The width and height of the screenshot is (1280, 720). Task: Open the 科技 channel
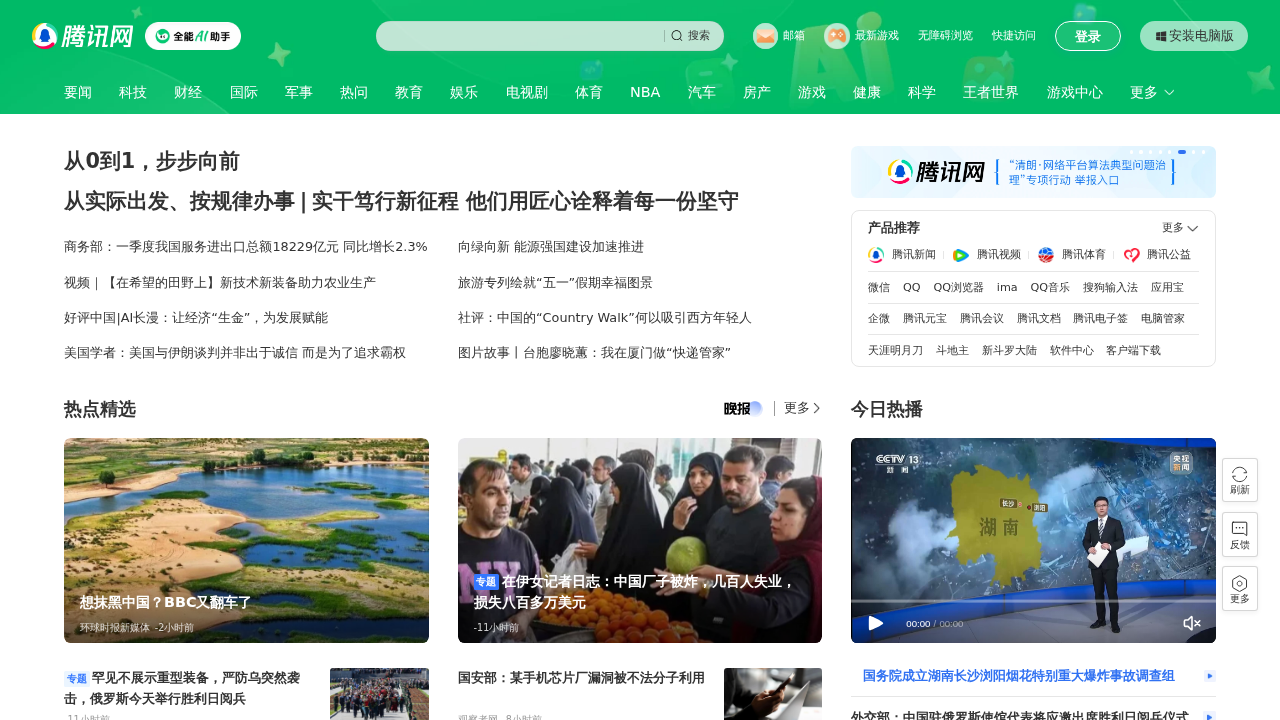click(x=133, y=92)
